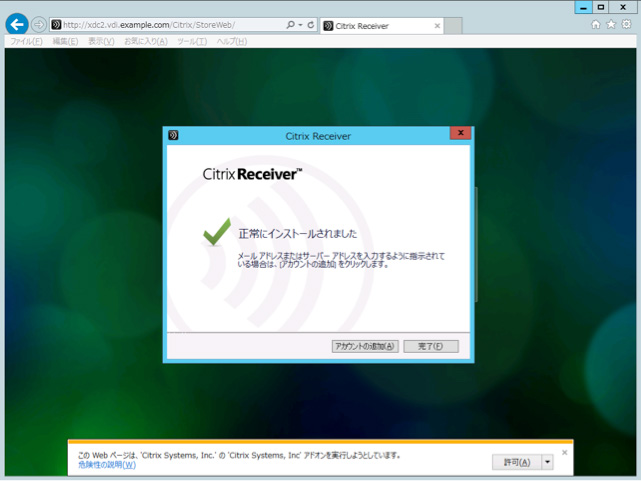
Task: Click the Citrix Receiver dialog title icon
Action: [173, 135]
